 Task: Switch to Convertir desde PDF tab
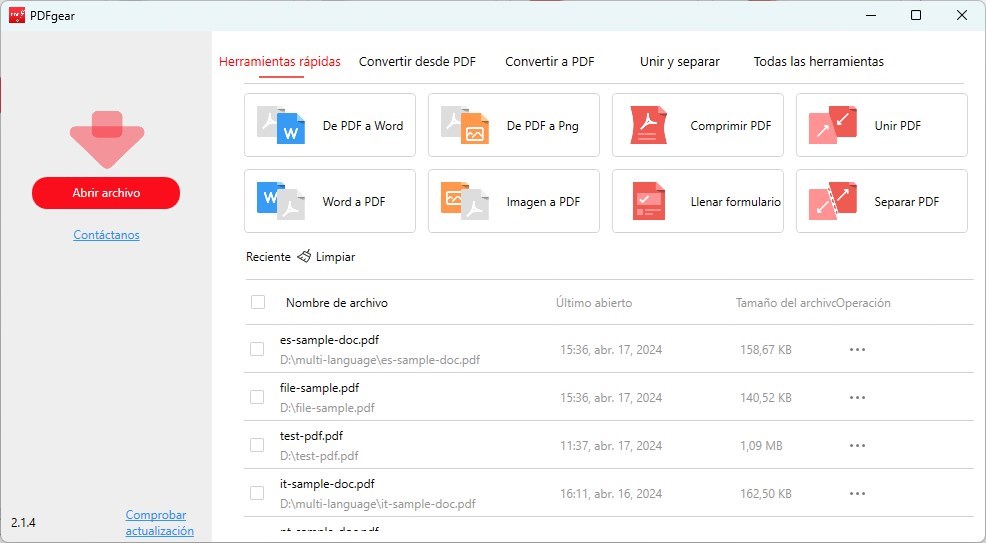click(418, 62)
